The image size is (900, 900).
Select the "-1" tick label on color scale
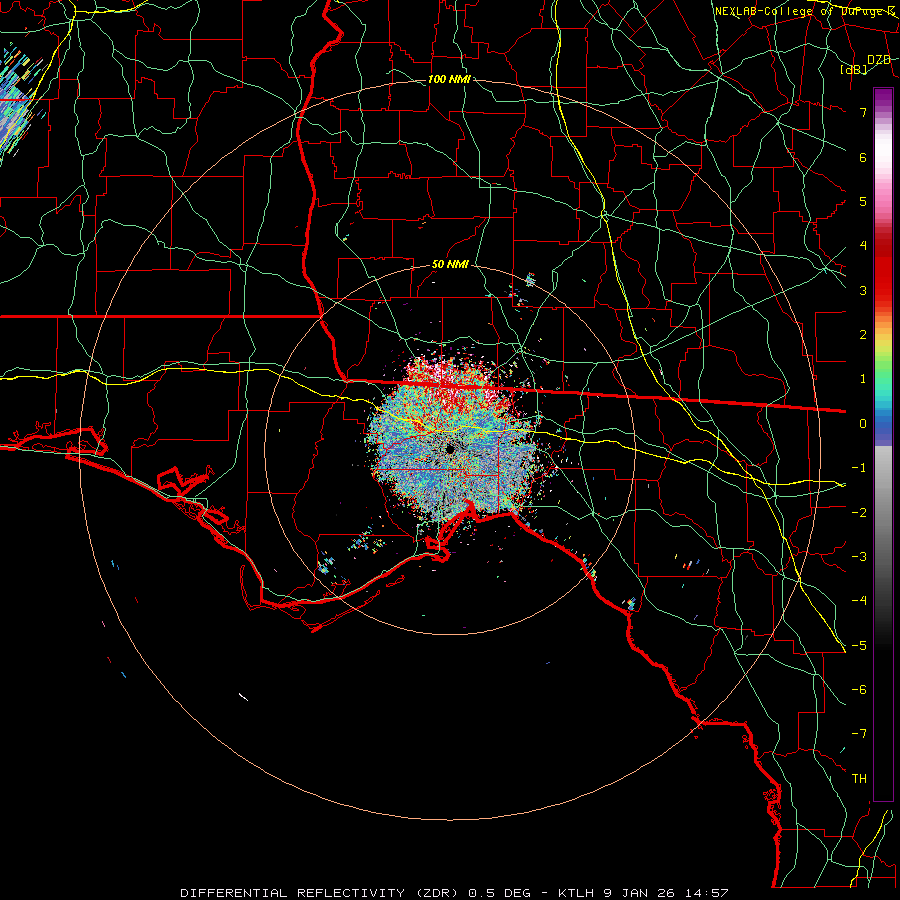tap(859, 468)
